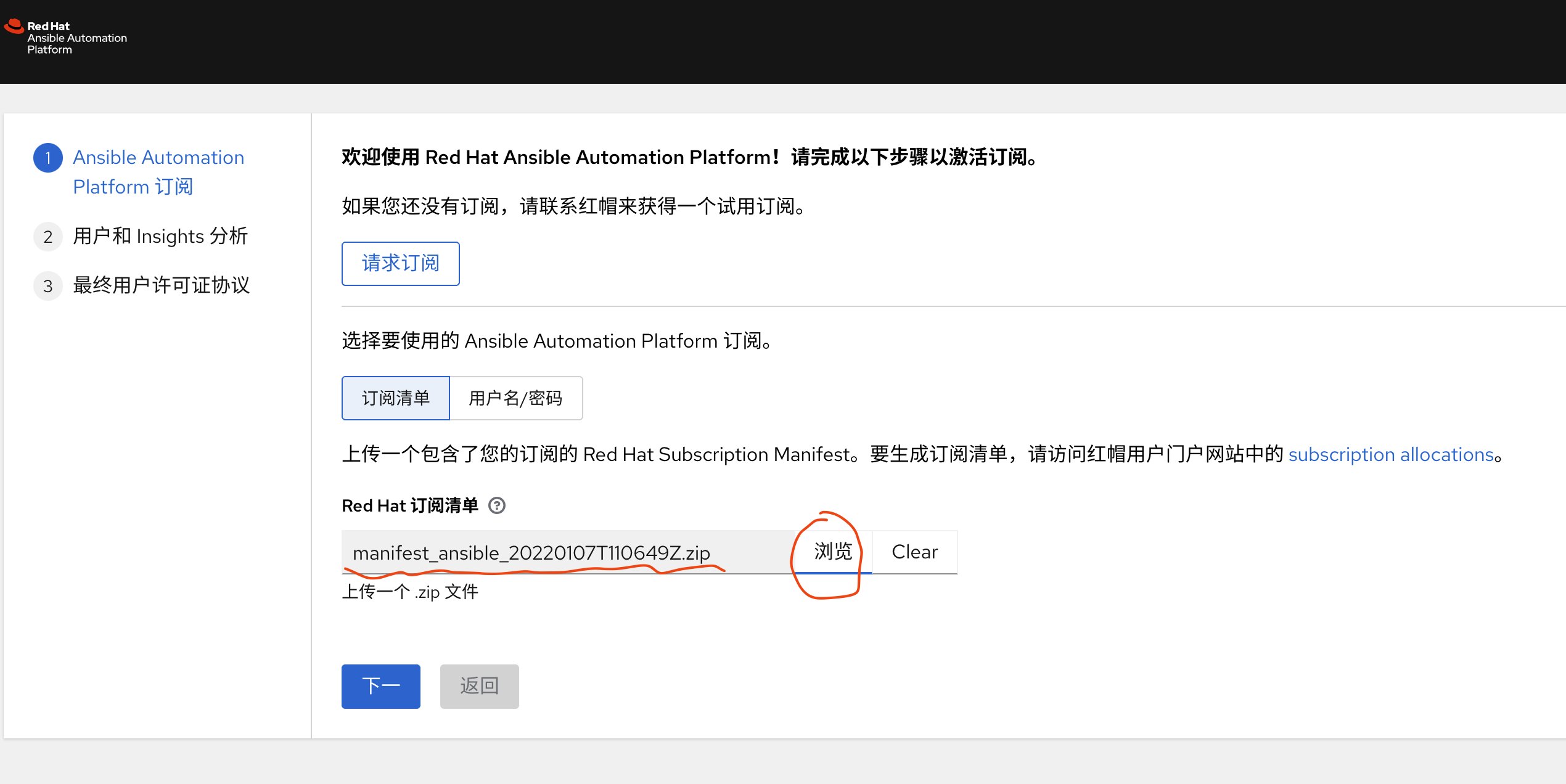Open the subscription allocations link
1566x784 pixels.
tap(1390, 454)
